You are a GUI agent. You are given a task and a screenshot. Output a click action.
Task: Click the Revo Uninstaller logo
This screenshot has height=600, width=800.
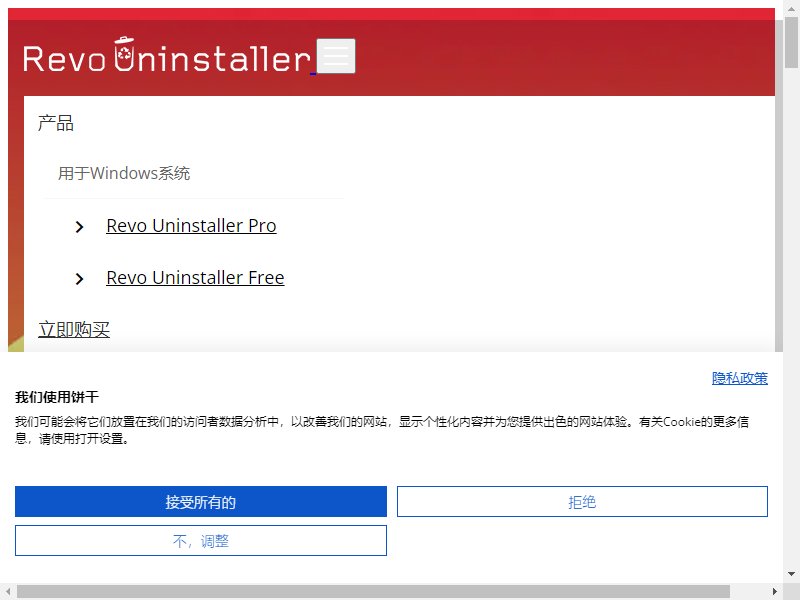[167, 55]
